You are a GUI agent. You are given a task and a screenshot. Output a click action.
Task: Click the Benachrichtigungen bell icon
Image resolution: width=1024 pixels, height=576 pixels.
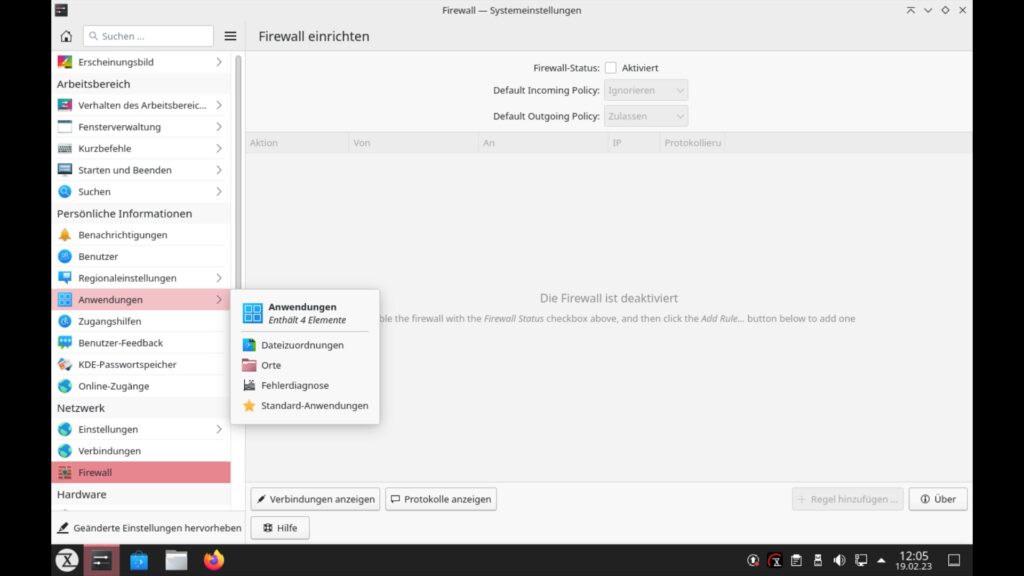[x=65, y=234]
